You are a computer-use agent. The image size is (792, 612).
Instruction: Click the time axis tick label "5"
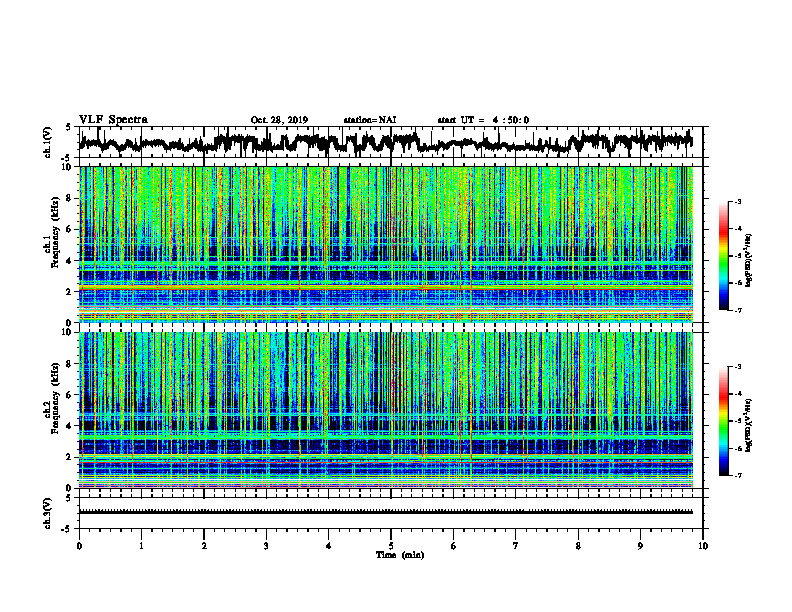tap(391, 546)
